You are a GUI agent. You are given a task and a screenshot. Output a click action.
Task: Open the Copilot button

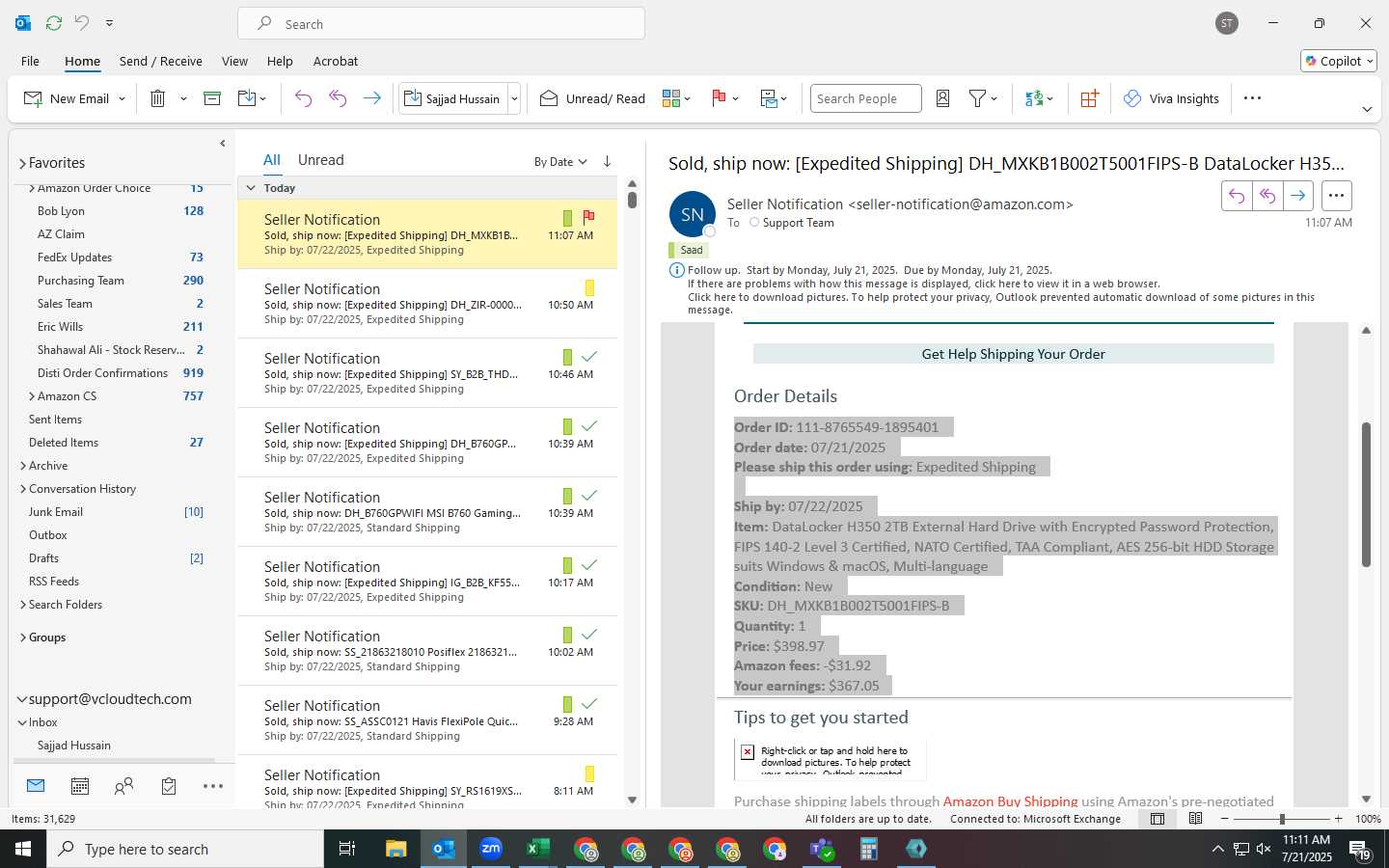pyautogui.click(x=1339, y=61)
